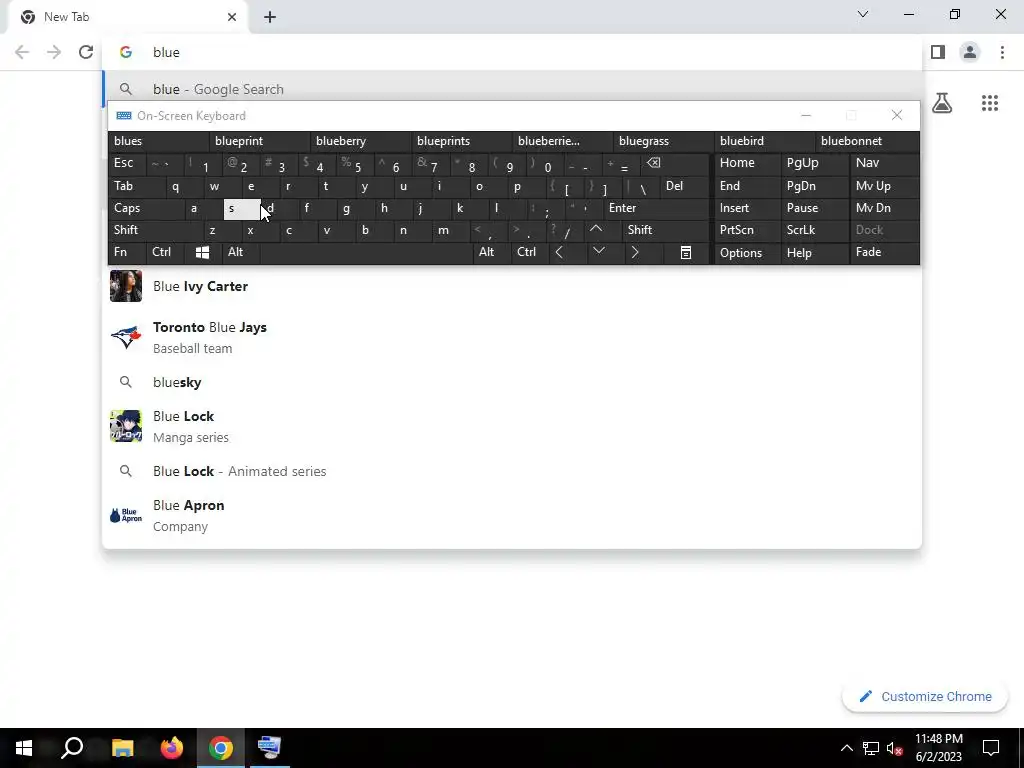Viewport: 1024px width, 768px height.
Task: Select Blue Lock Manga series suggestion
Action: pos(512,426)
